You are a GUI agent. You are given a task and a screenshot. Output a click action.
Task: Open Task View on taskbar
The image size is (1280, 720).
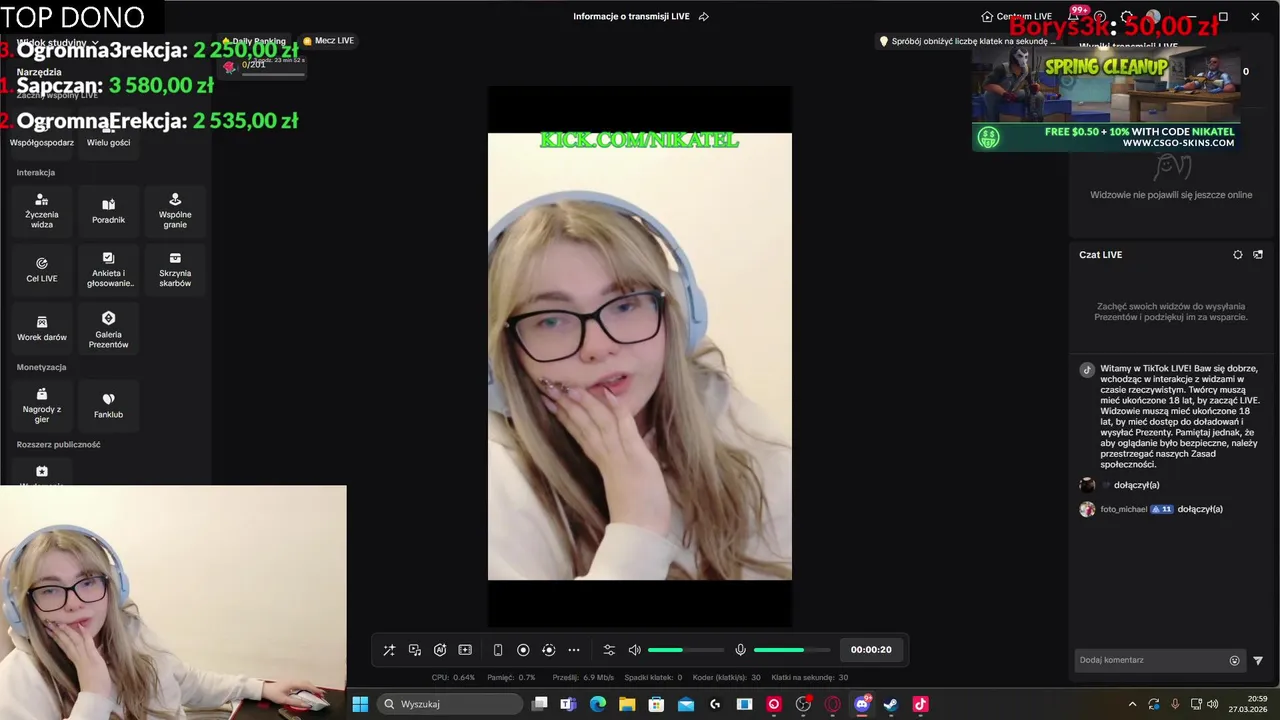point(540,704)
